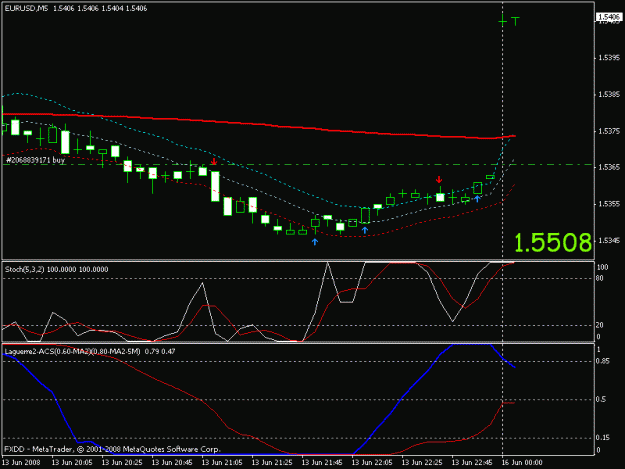Screen dimensions: 625x469
Task: Select the red sell arrow near 21:05
Action: pos(214,161)
